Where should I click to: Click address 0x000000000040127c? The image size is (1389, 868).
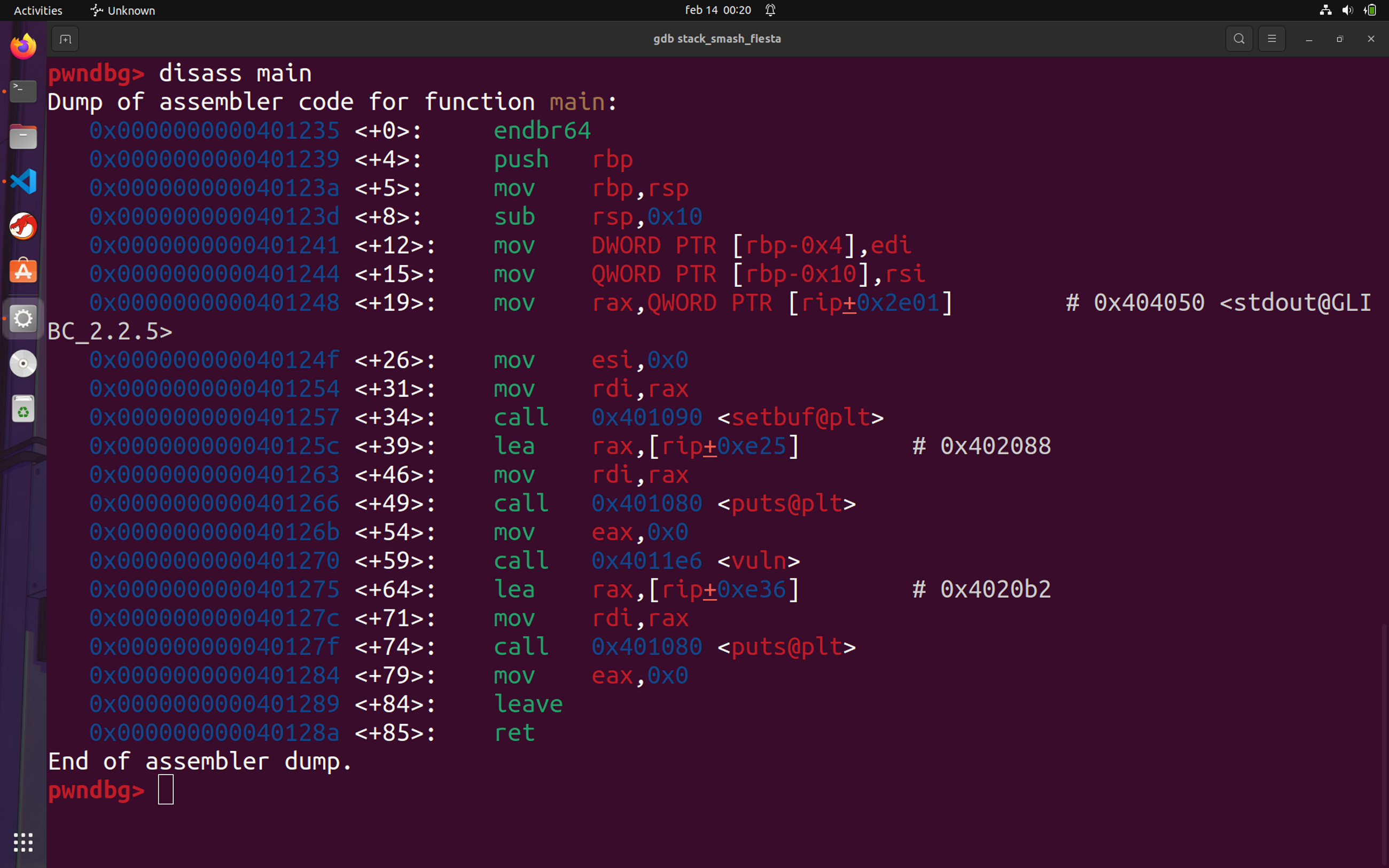215,618
